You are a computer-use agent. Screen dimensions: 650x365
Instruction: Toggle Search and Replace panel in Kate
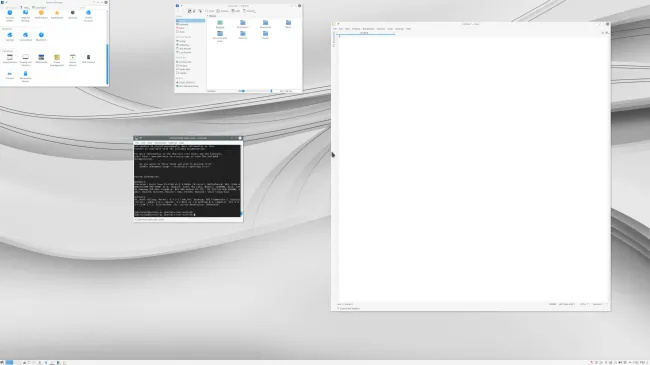tap(348, 309)
